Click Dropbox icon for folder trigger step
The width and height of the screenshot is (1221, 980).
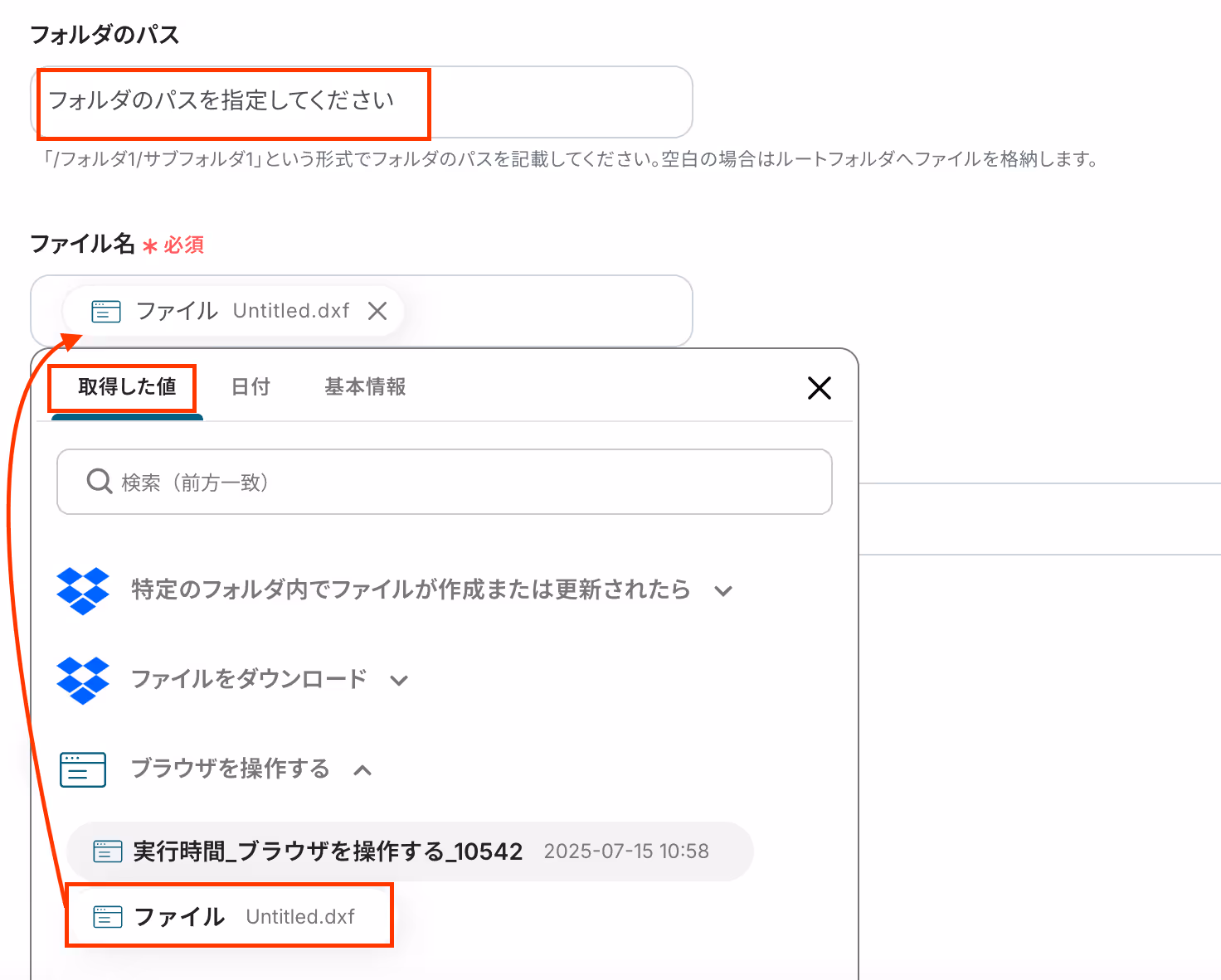pos(83,590)
